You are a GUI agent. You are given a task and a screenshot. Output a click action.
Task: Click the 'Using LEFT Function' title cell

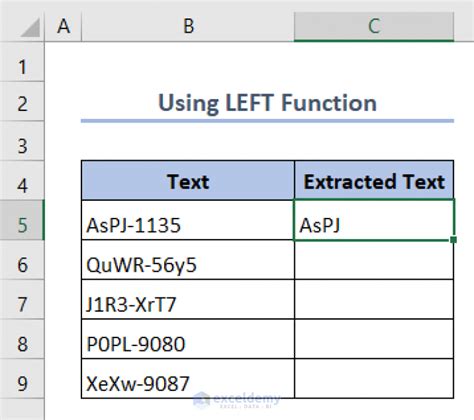pyautogui.click(x=267, y=102)
